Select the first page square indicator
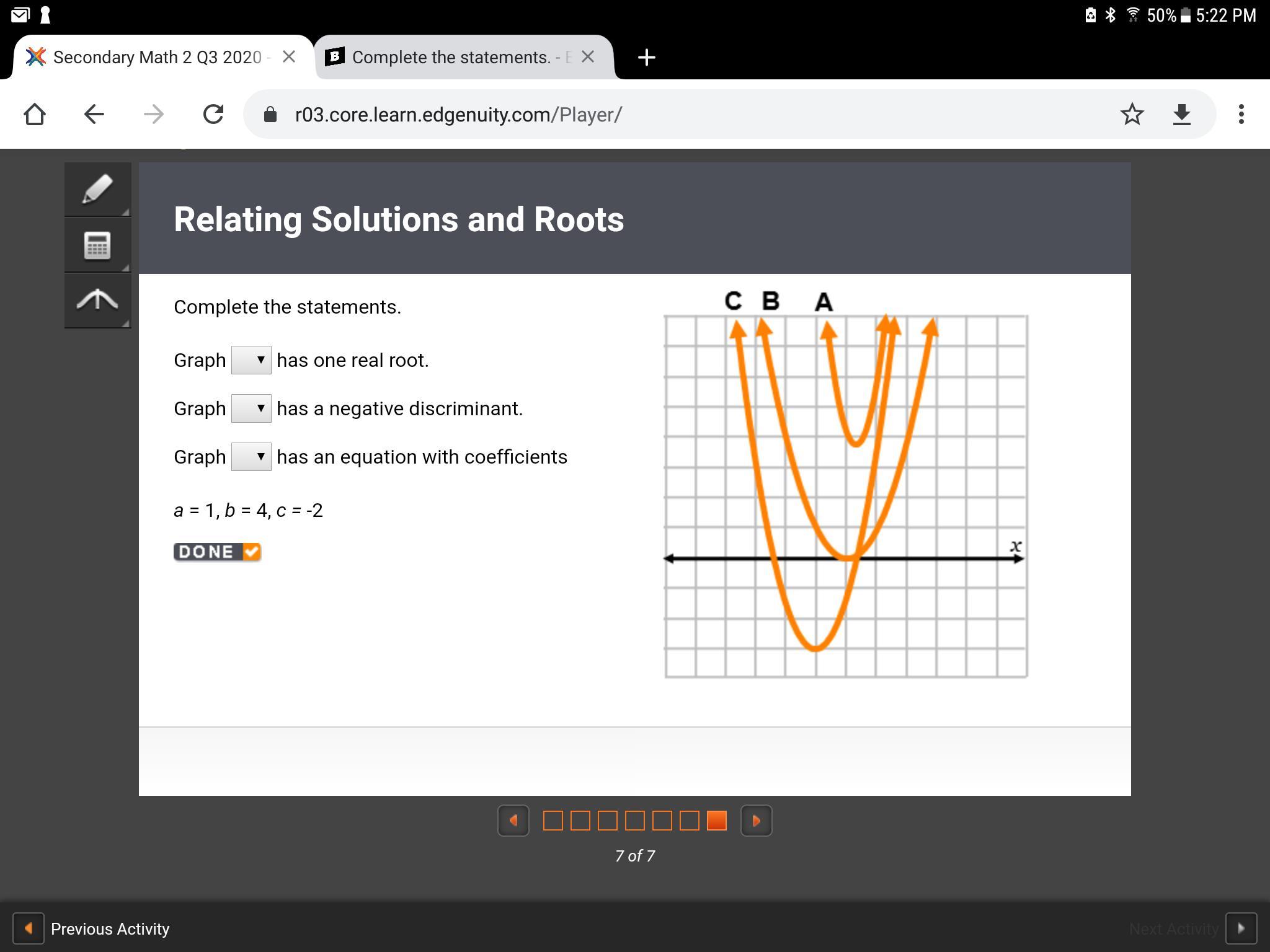Screen dimensions: 1270x952 (x=553, y=821)
